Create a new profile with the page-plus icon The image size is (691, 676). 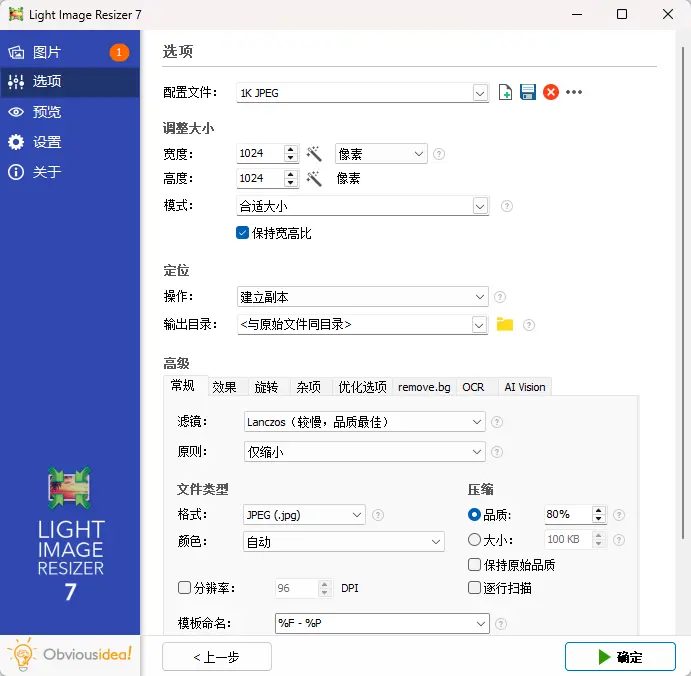pos(505,93)
